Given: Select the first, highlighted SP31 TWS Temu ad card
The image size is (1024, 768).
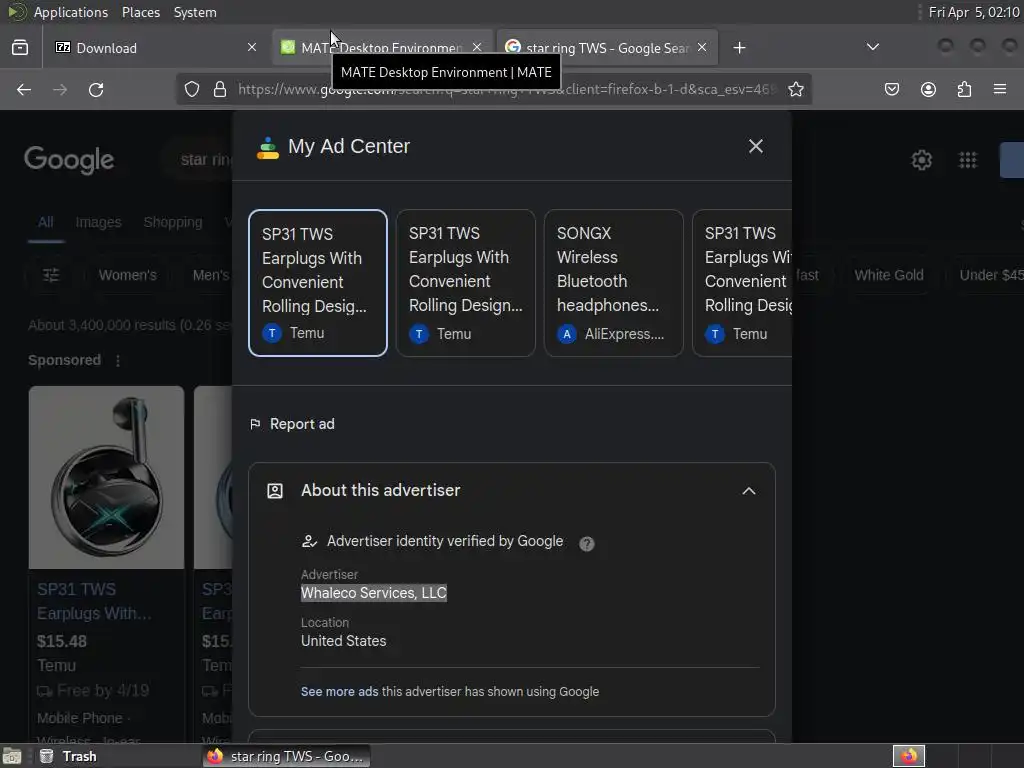Looking at the screenshot, I should point(317,283).
